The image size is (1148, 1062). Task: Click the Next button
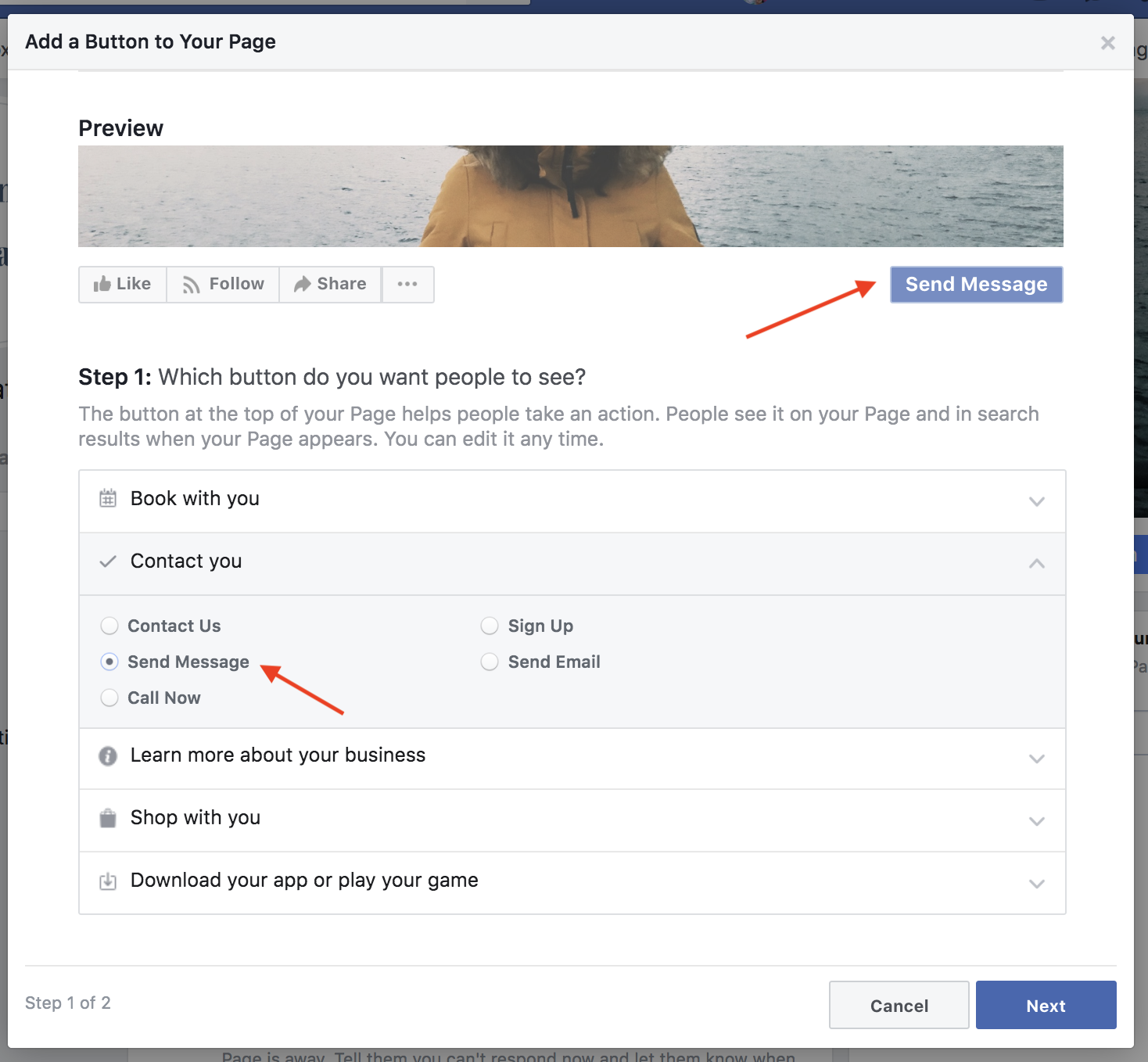tap(1046, 1005)
